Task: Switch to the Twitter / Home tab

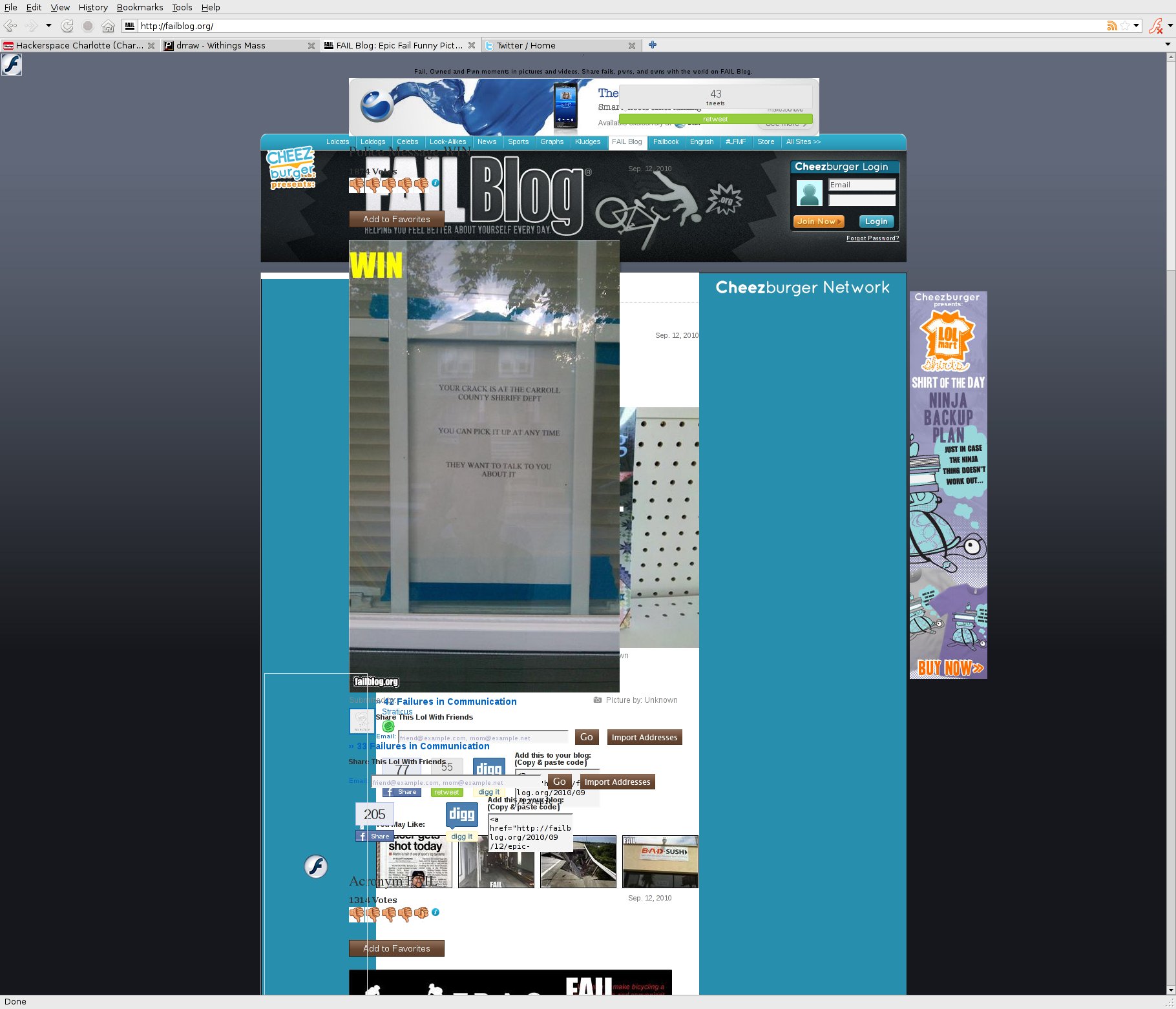Action: point(560,45)
